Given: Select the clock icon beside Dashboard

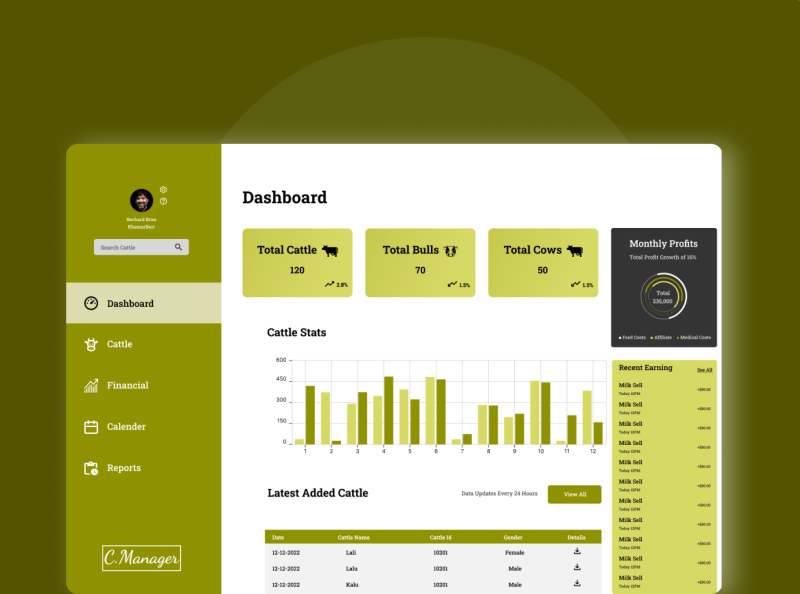Looking at the screenshot, I should [x=90, y=303].
